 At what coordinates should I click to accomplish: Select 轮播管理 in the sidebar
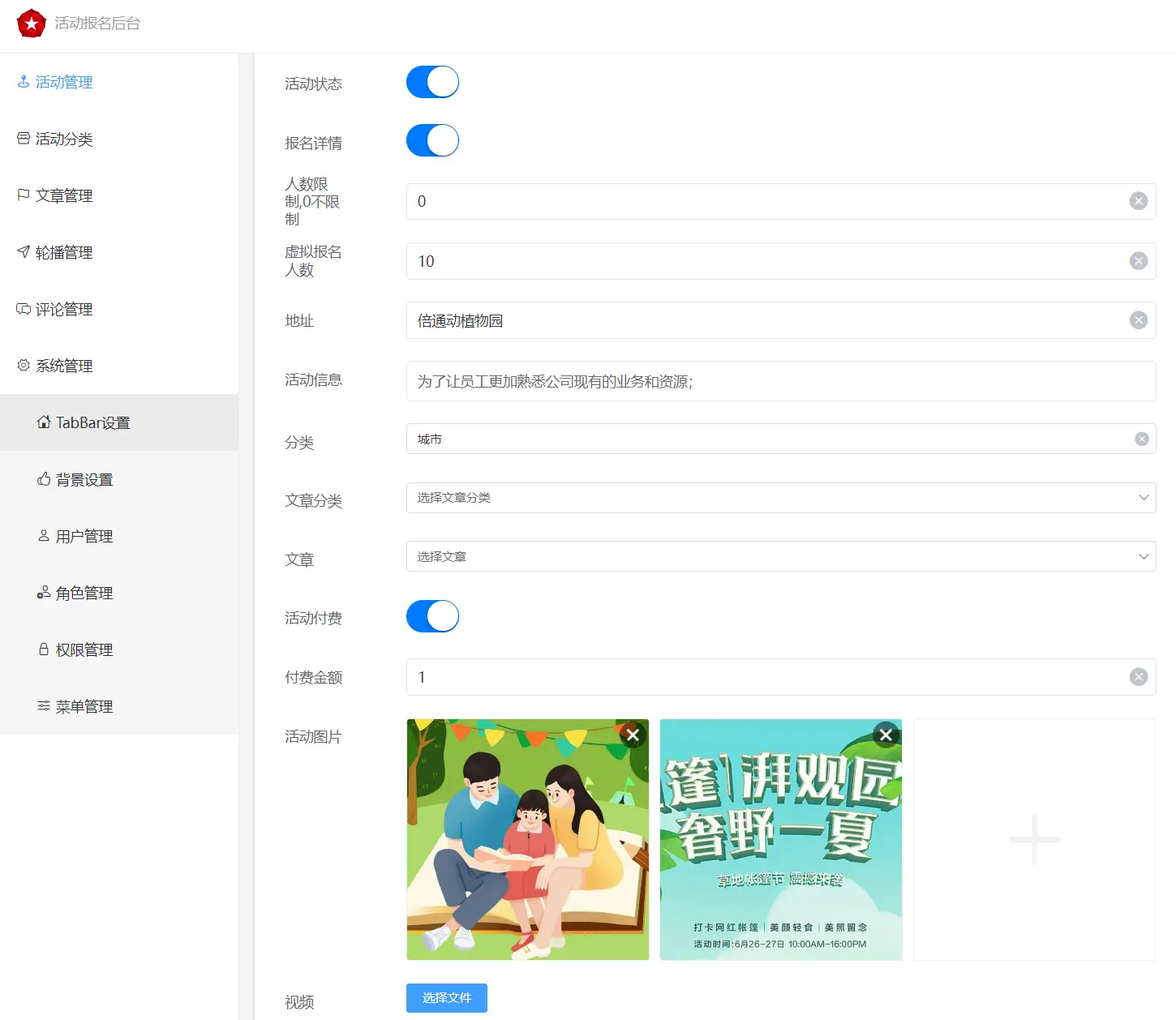pyautogui.click(x=64, y=253)
